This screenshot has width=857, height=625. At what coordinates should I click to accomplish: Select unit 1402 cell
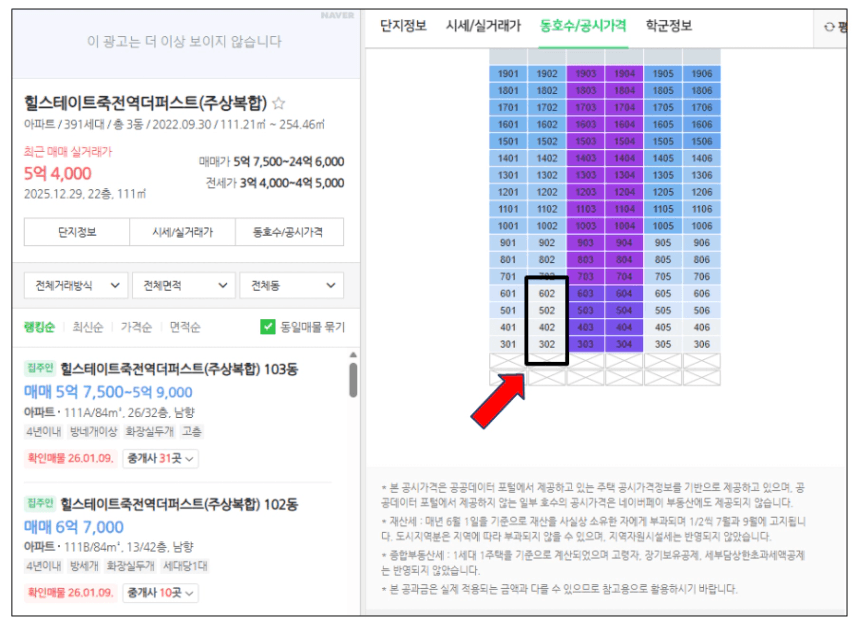point(547,158)
